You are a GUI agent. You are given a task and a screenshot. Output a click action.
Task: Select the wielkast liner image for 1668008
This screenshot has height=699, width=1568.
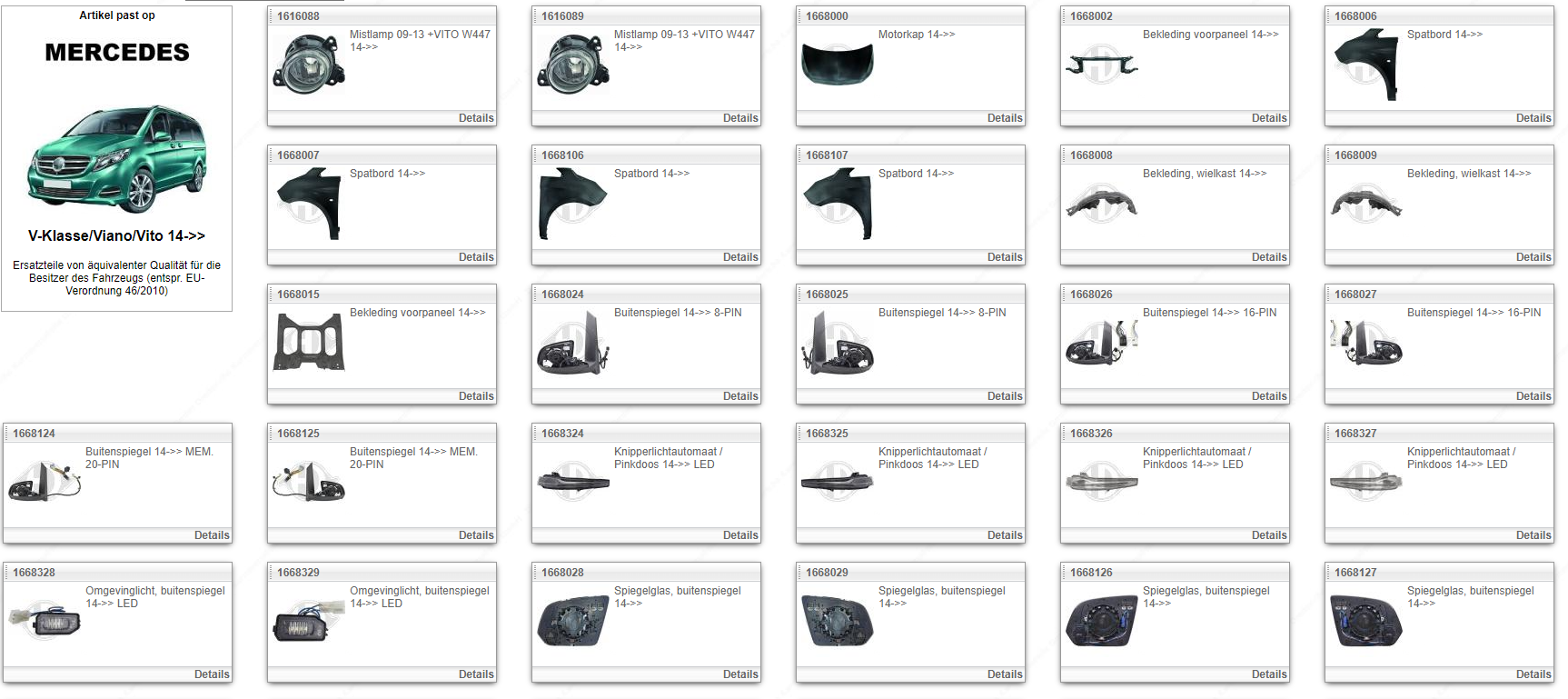coord(1101,204)
